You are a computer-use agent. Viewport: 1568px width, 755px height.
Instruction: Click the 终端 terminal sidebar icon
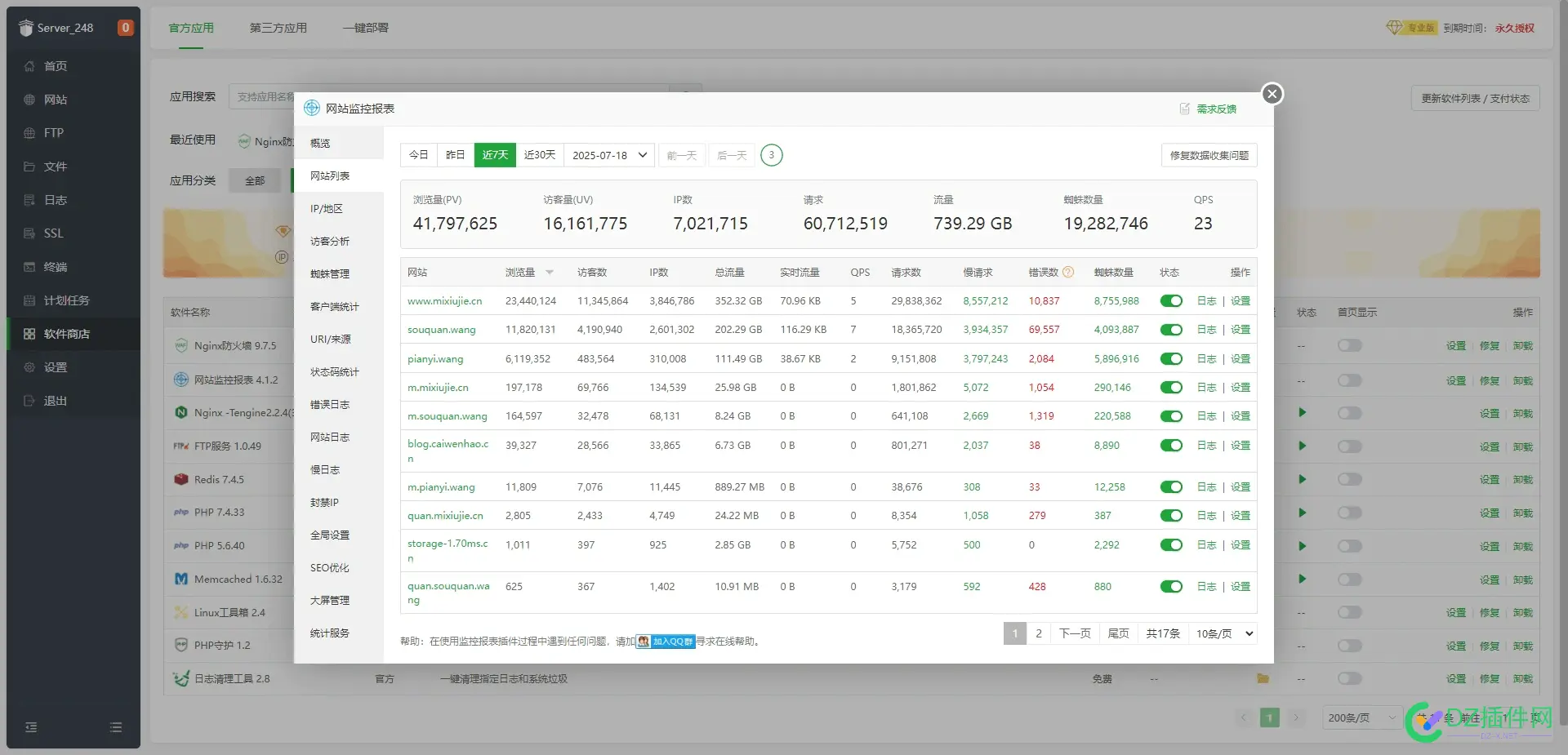coord(29,267)
